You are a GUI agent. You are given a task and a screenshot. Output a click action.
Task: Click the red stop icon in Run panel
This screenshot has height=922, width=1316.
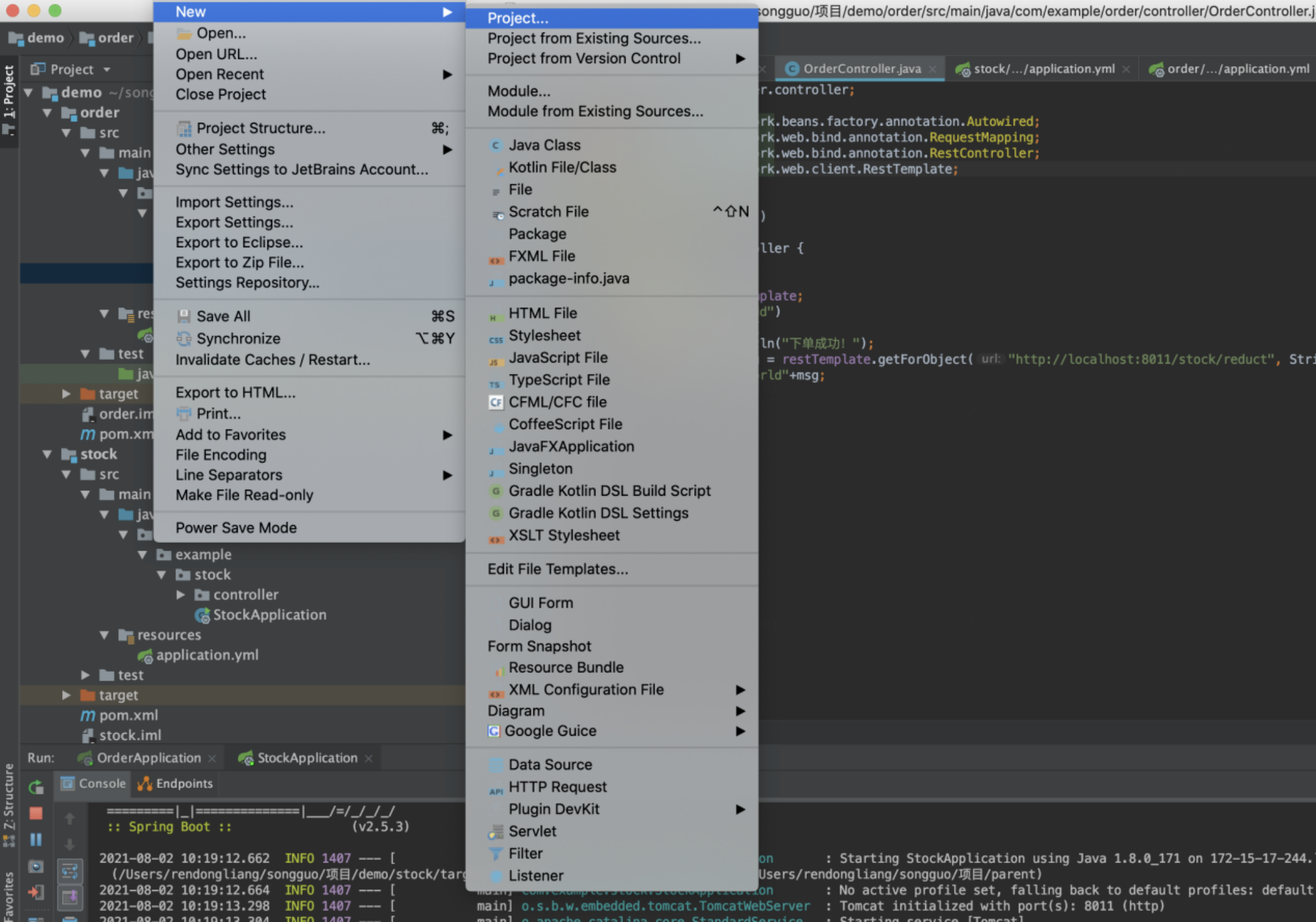[x=36, y=813]
